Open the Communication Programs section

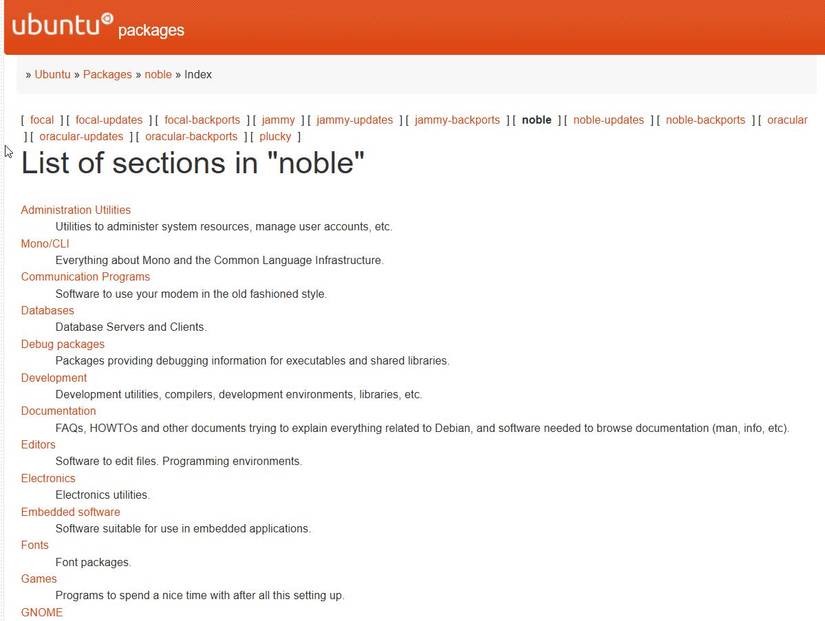[85, 277]
